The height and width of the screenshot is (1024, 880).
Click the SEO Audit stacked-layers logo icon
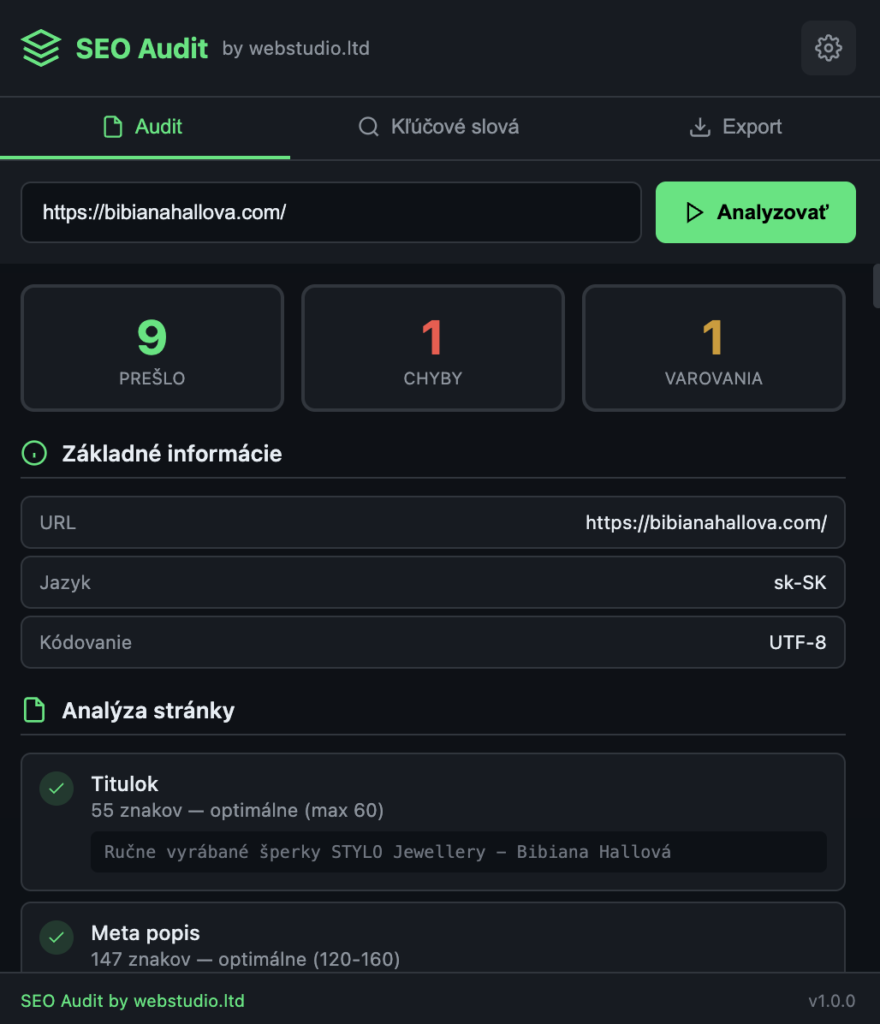pyautogui.click(x=40, y=47)
